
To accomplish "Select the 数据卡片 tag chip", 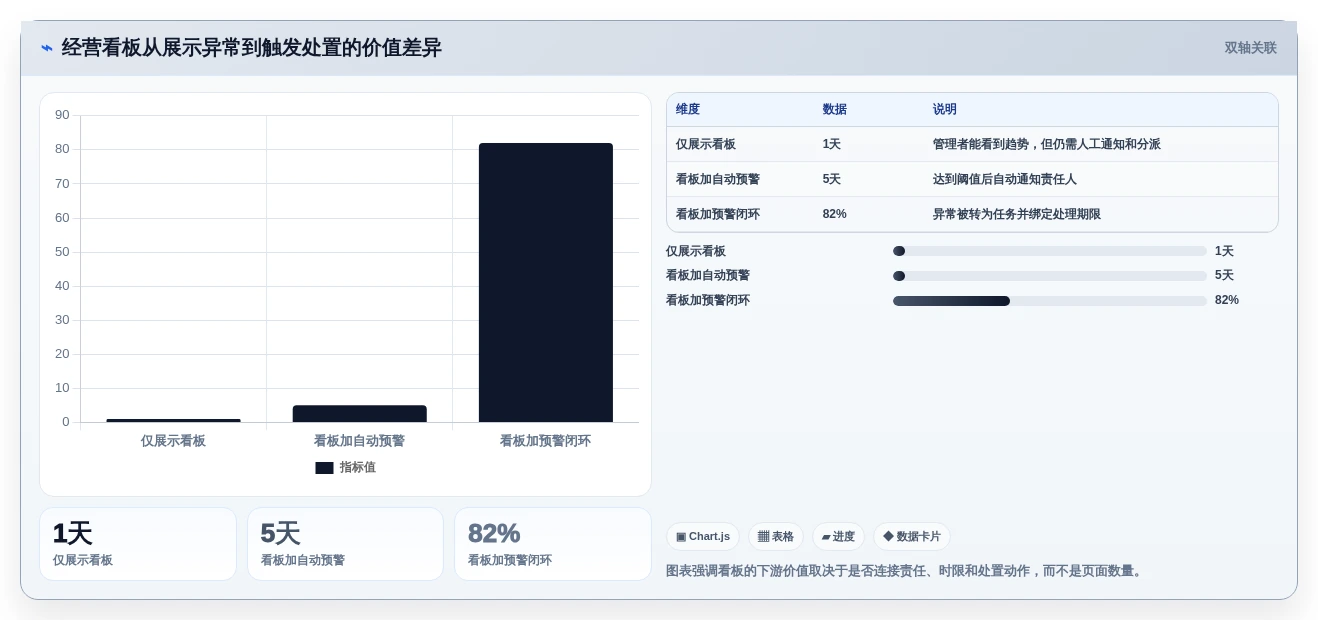I will click(912, 537).
